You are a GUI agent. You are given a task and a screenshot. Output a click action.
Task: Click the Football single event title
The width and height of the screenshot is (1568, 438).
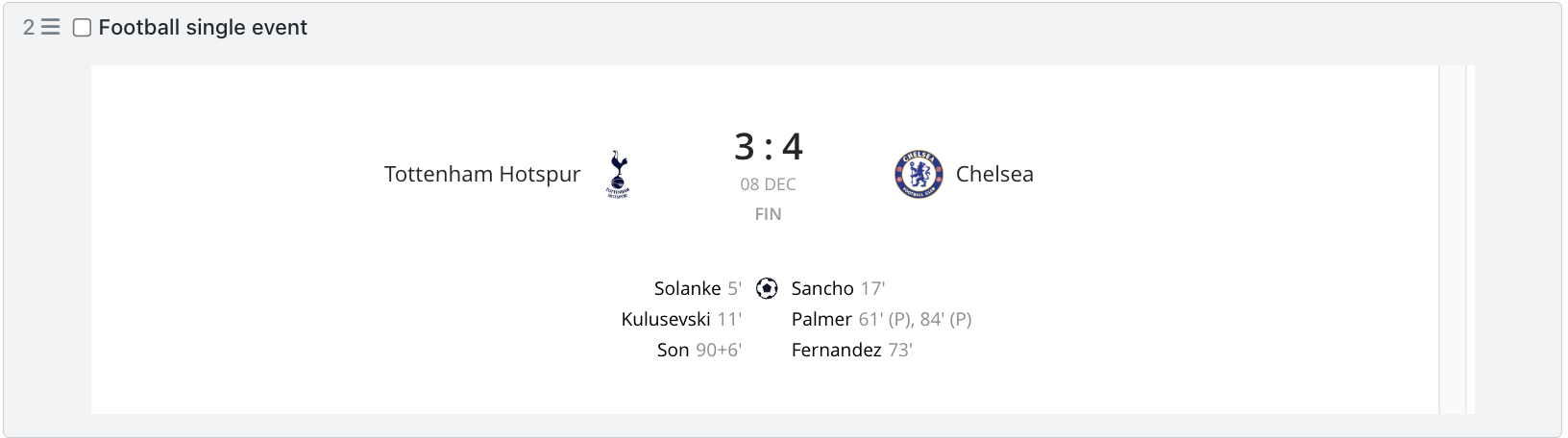tap(203, 28)
